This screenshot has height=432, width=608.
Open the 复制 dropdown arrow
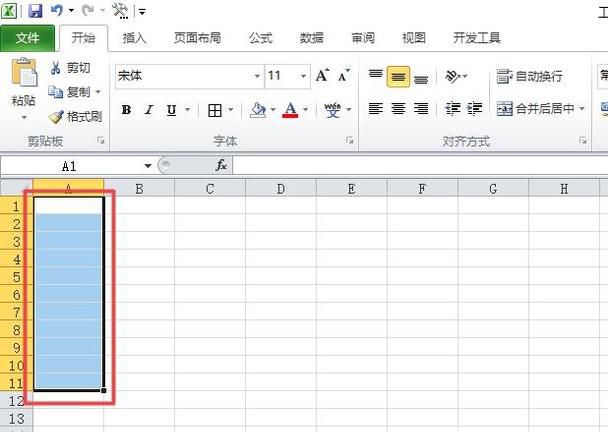tap(98, 92)
